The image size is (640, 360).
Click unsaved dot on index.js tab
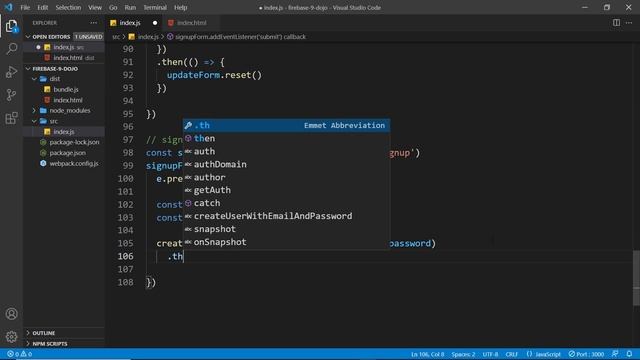[x=155, y=23]
